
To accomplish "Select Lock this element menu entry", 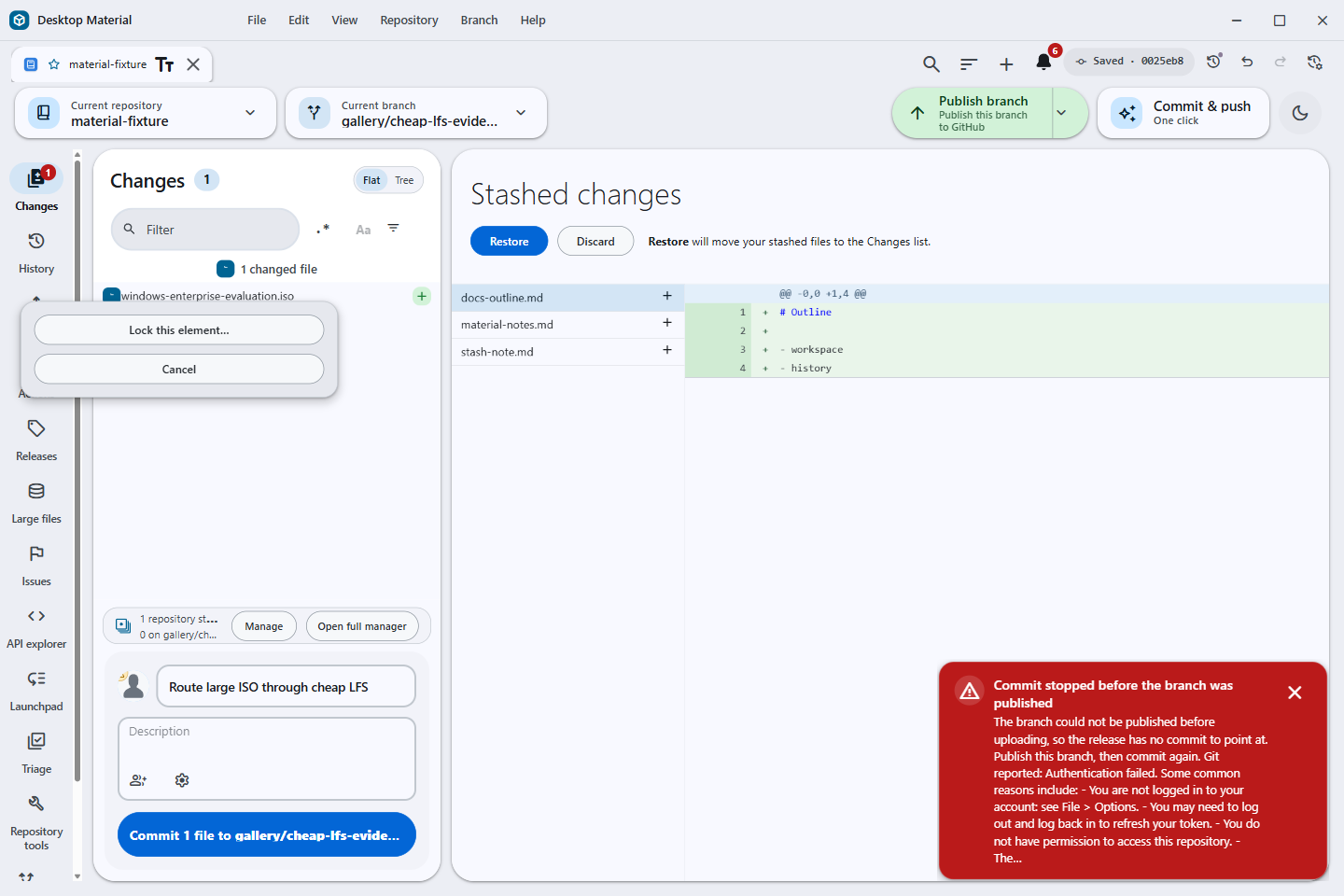I will (179, 329).
